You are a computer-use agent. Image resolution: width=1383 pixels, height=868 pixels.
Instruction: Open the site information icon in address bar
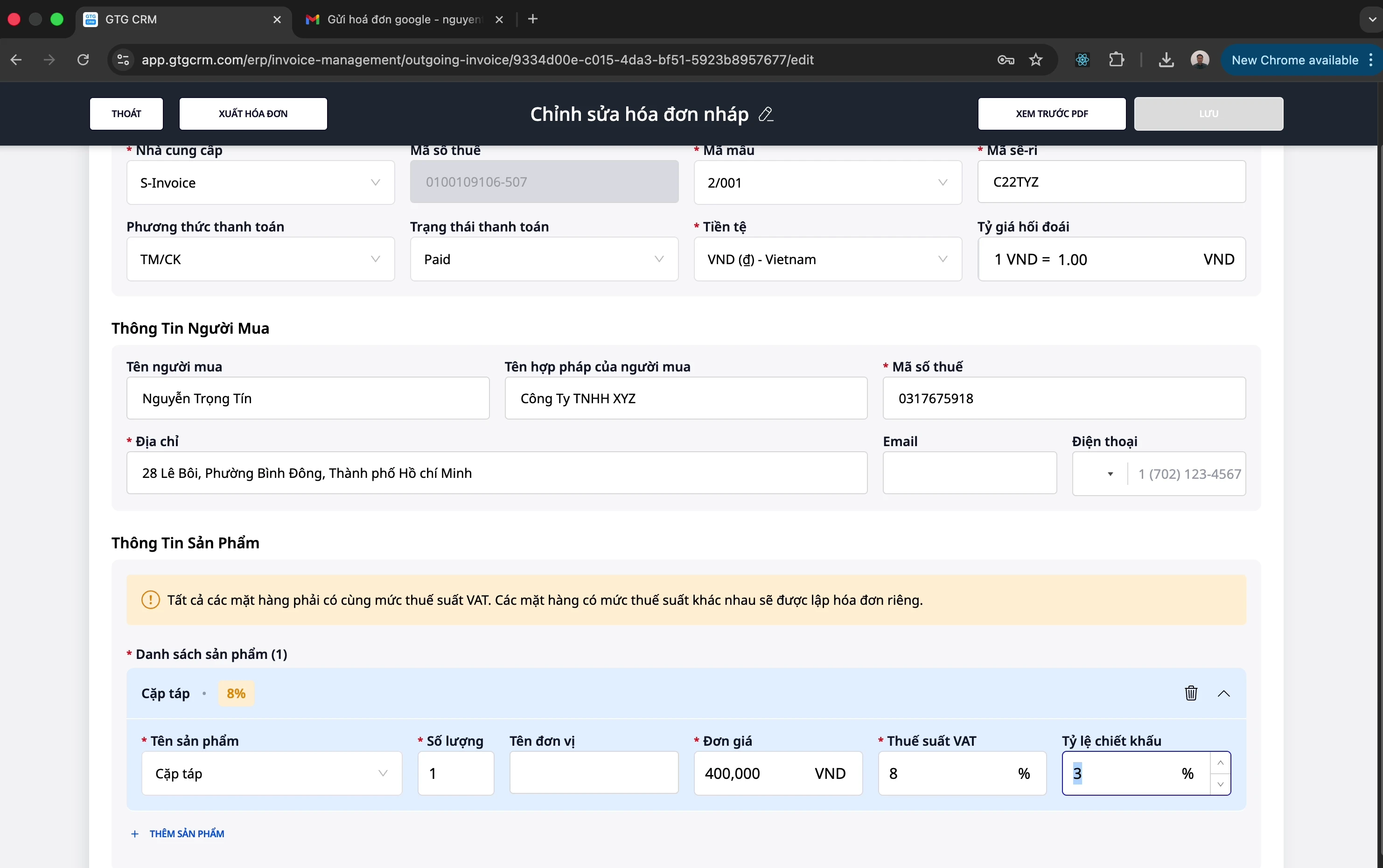click(x=122, y=60)
